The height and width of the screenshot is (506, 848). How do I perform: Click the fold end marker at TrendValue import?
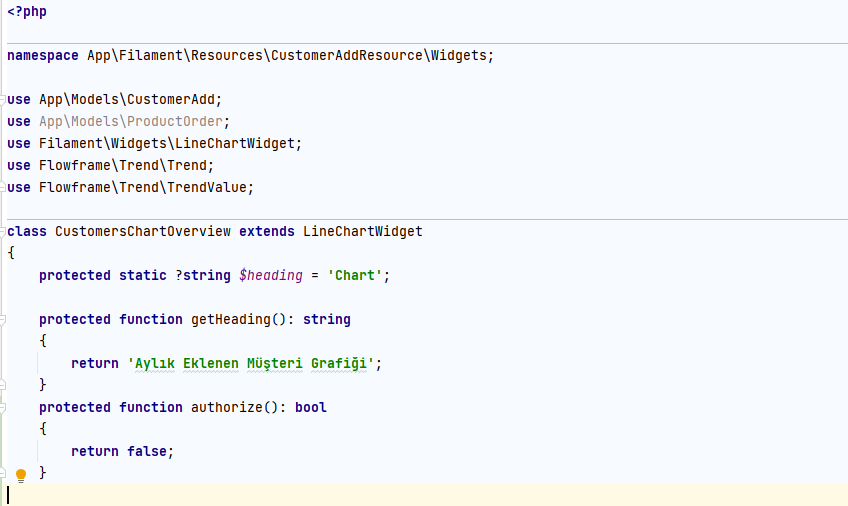(3, 188)
